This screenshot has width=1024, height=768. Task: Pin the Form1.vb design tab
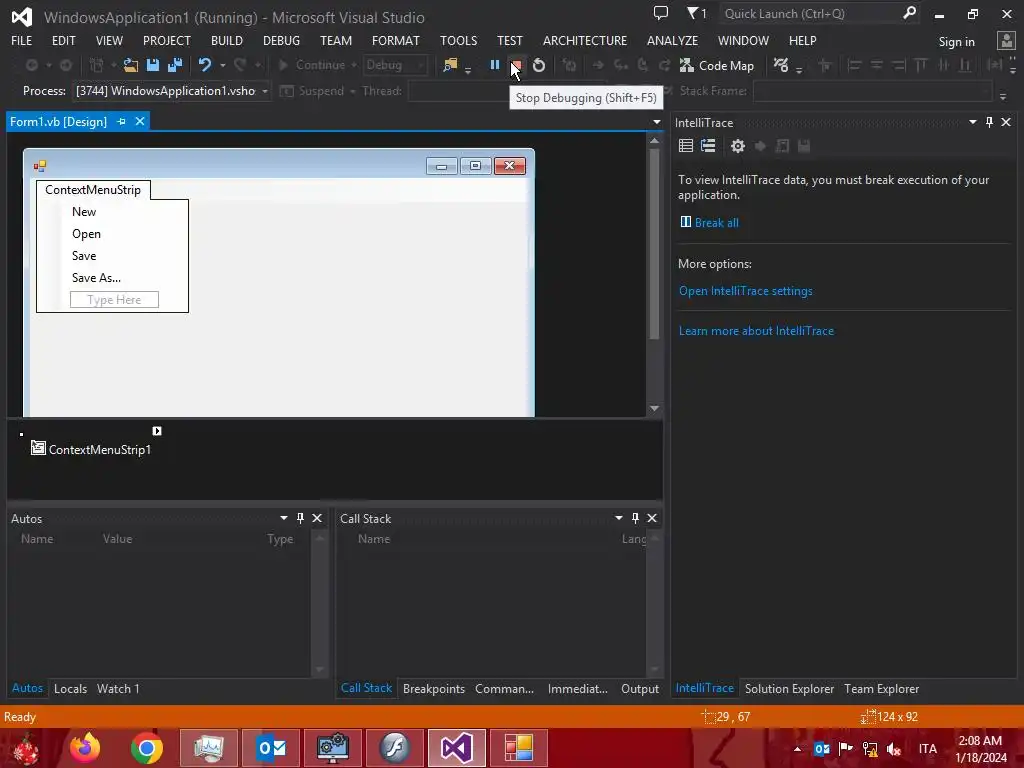point(121,121)
